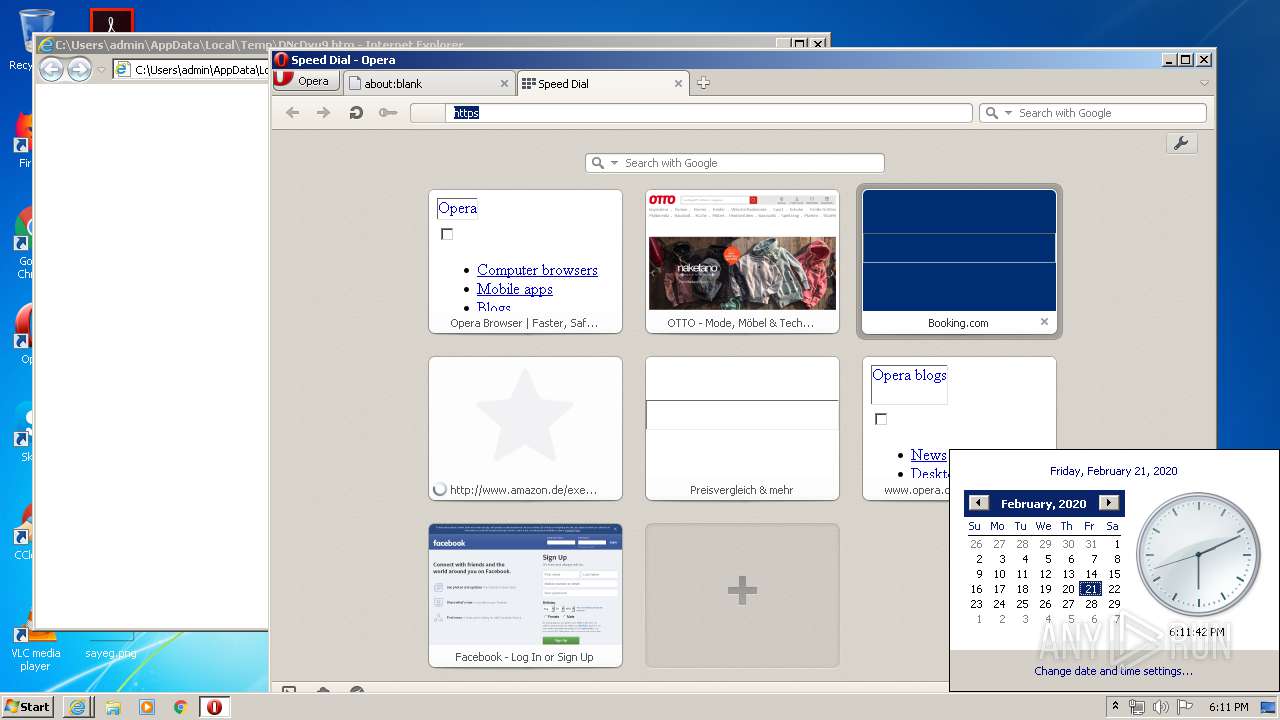Click the News link in Opera blogs tile
The height and width of the screenshot is (720, 1280).
click(x=928, y=455)
